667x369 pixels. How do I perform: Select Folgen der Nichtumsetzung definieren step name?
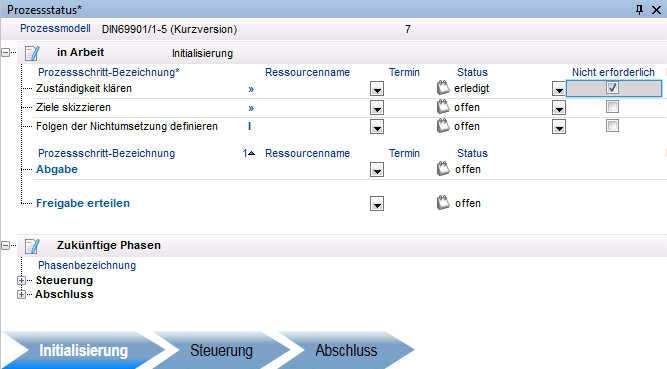127,126
